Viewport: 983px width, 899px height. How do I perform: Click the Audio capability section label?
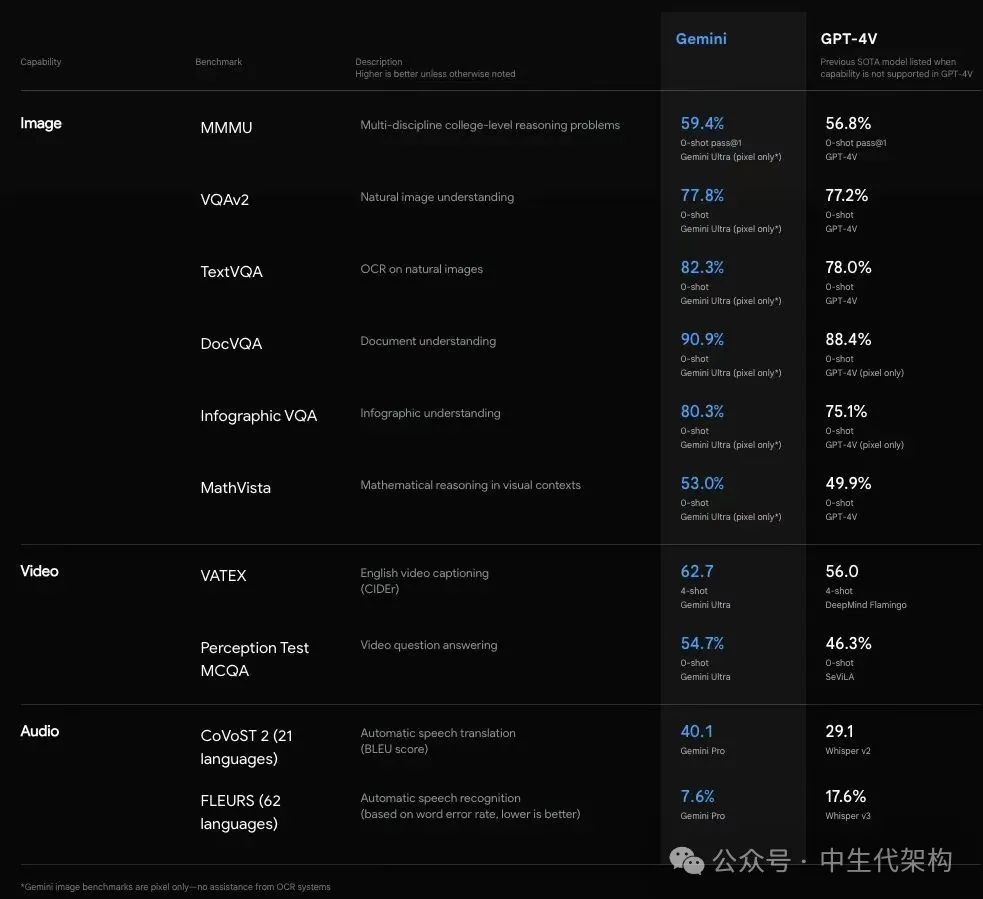coord(39,731)
